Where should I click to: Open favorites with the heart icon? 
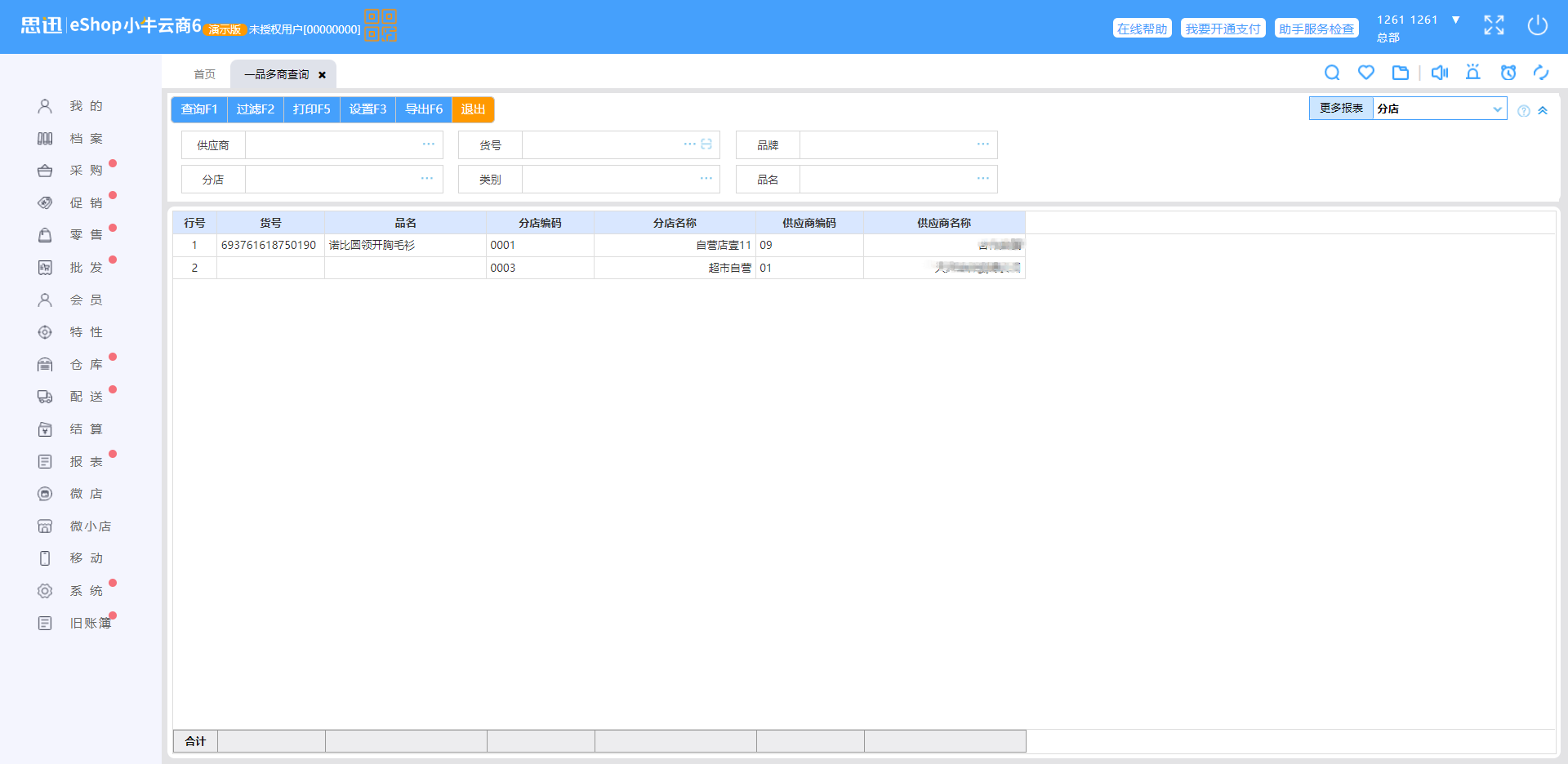coord(1366,73)
